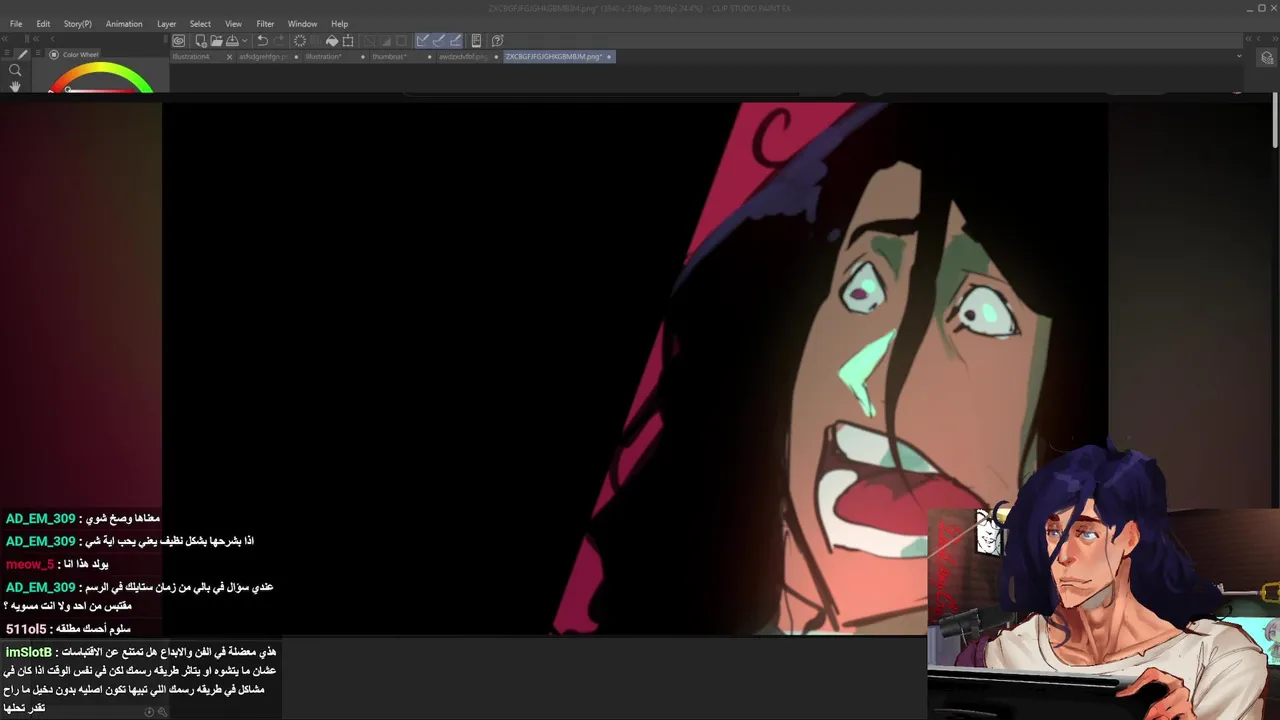1280x720 pixels.
Task: Expand the save options dropdown arrow
Action: coord(245,41)
